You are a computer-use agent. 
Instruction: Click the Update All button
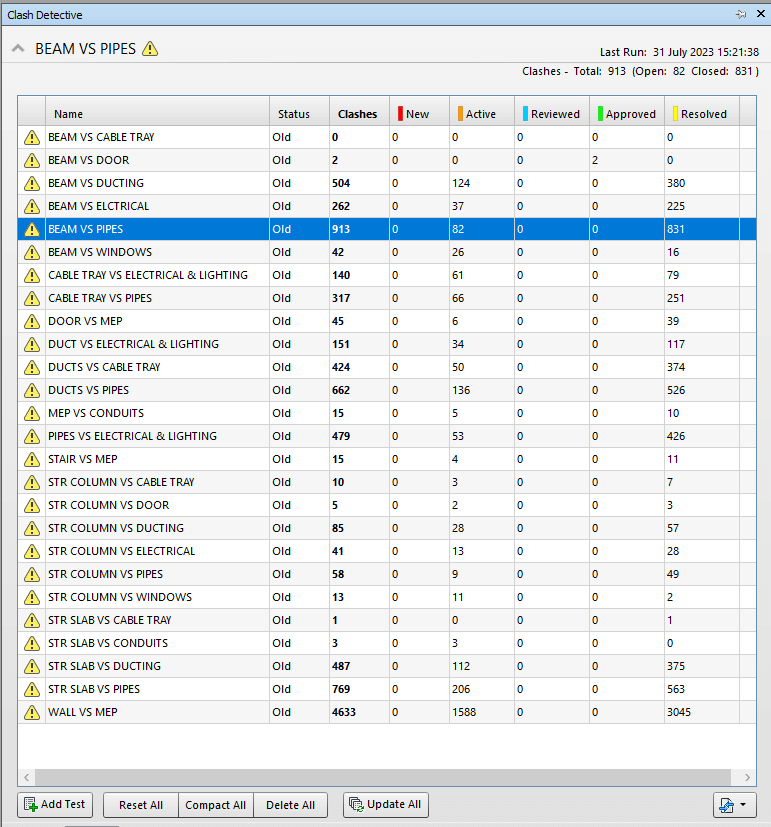[386, 805]
